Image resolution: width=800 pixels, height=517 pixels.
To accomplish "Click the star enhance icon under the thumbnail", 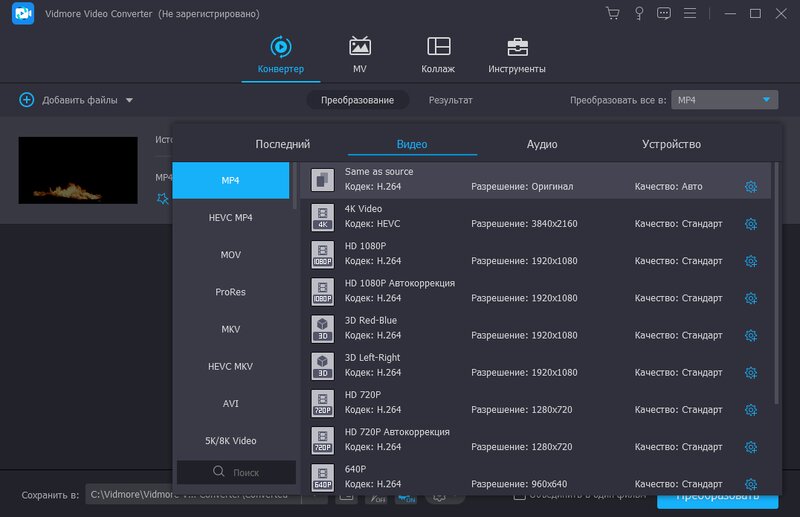I will [162, 199].
